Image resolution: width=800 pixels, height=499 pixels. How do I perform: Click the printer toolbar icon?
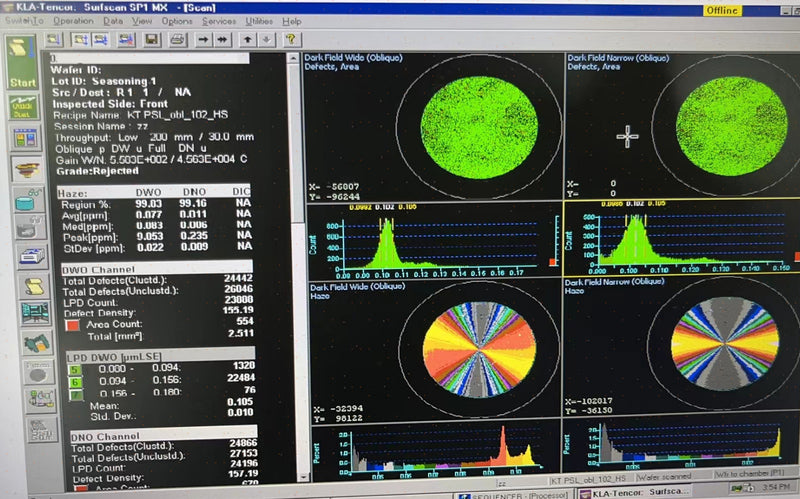[x=178, y=39]
